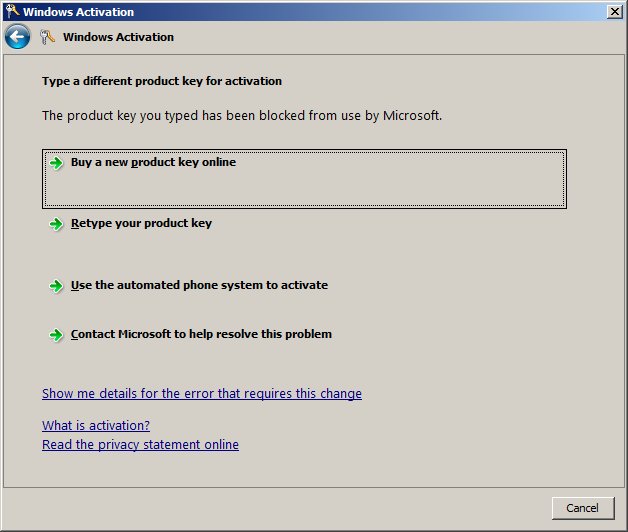
Task: Select Retype your product key option
Action: 141,224
